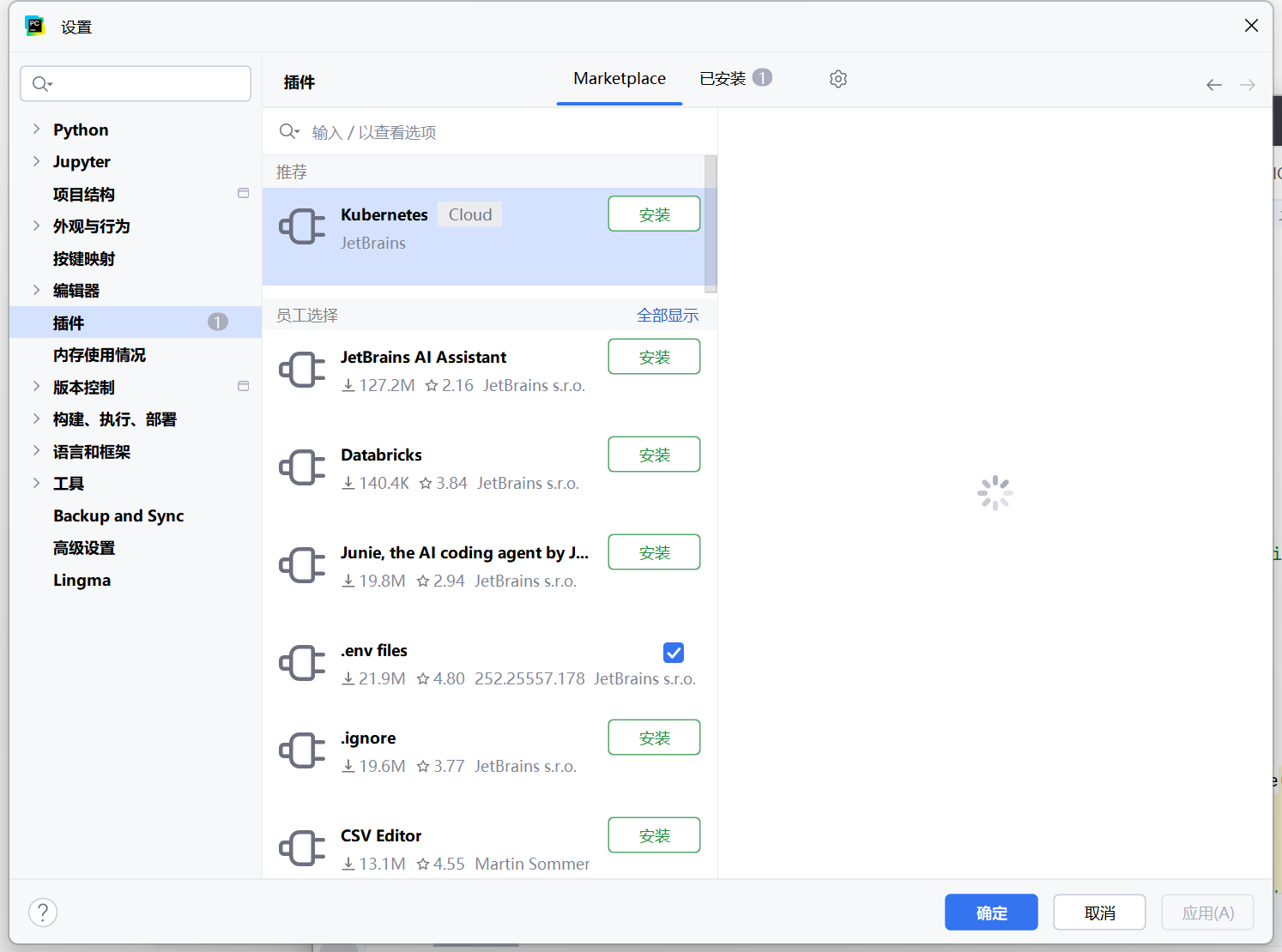
Task: Click the settings search input field
Action: click(x=136, y=83)
